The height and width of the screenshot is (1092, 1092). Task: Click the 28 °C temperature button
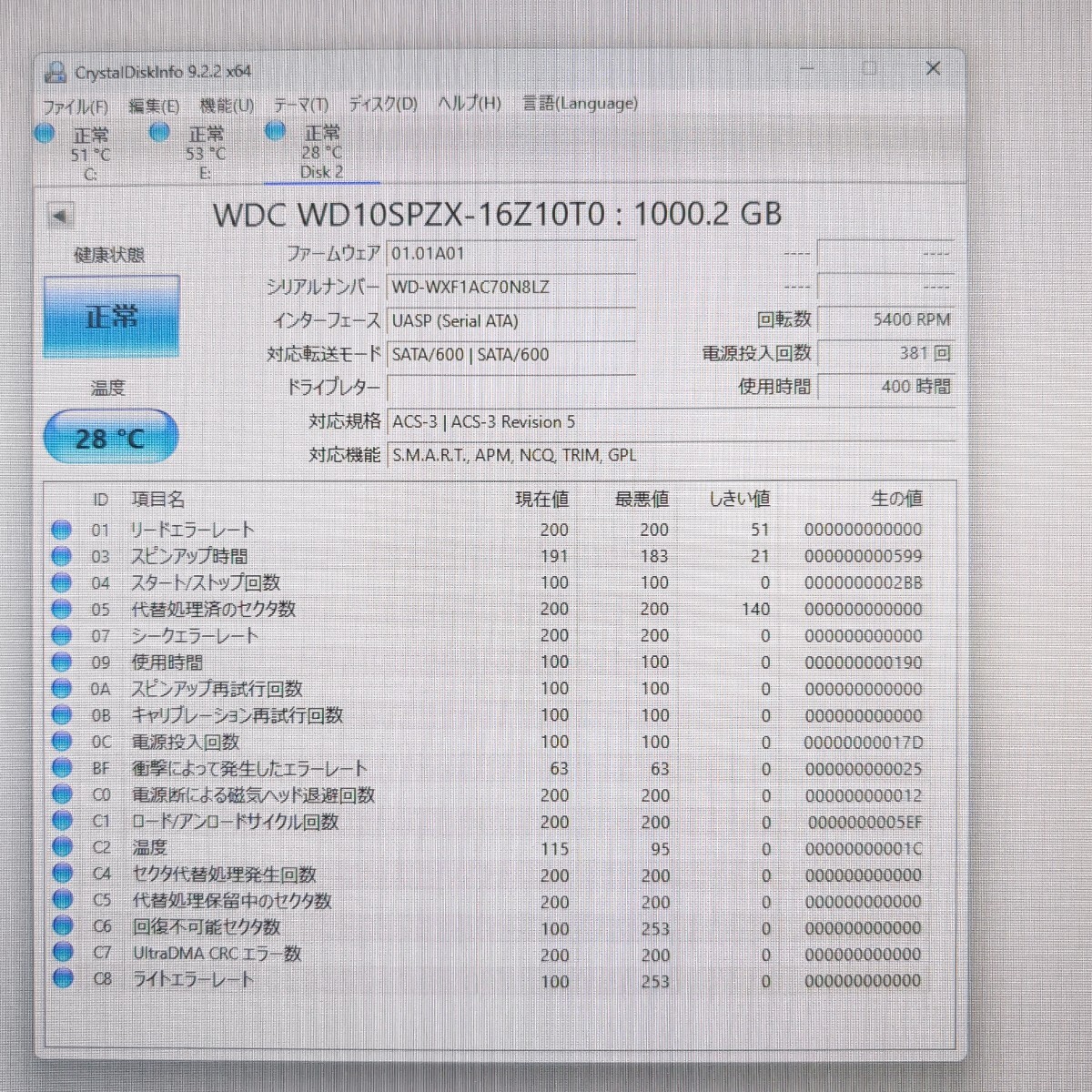point(110,438)
